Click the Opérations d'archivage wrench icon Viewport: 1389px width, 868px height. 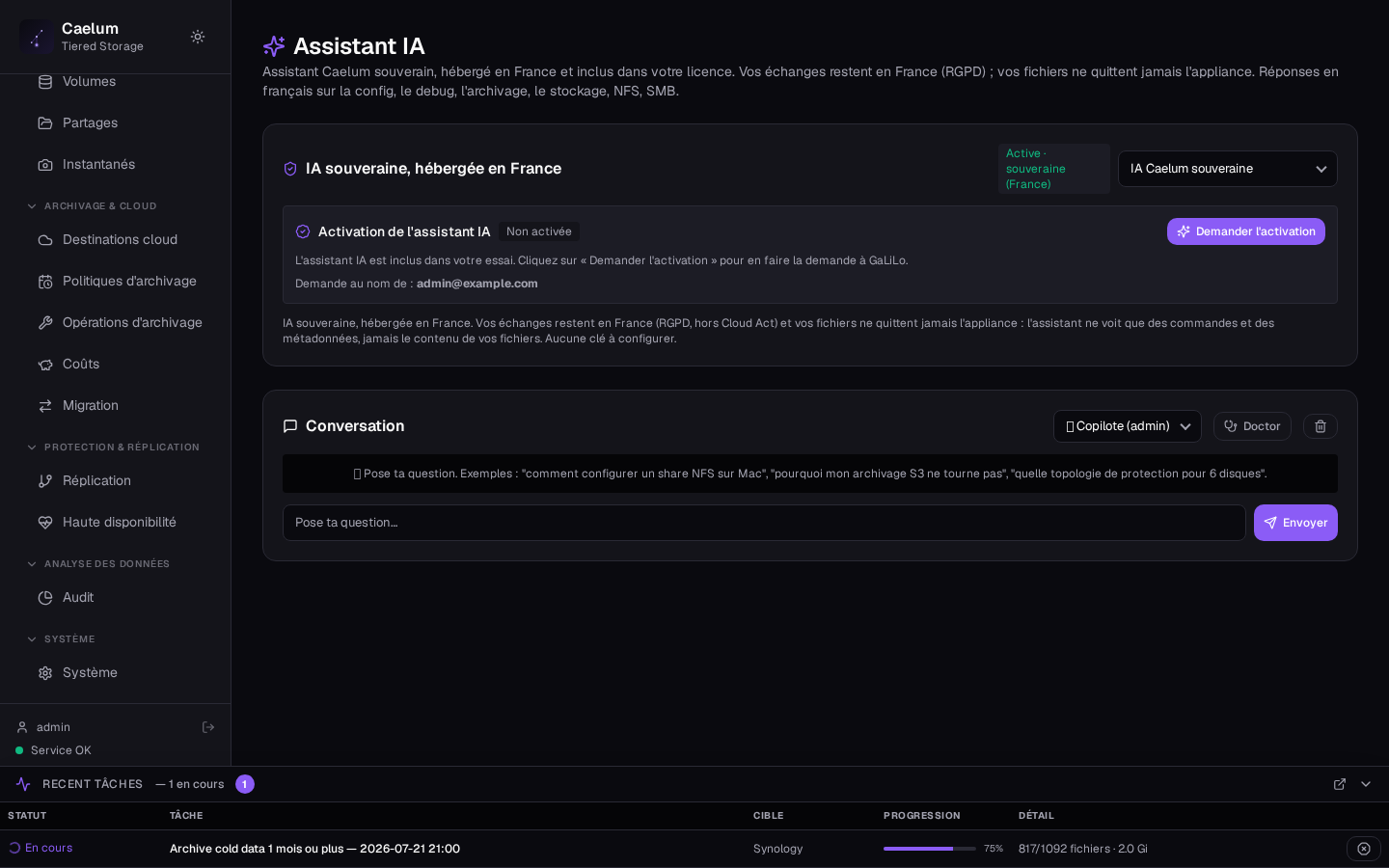(45, 323)
